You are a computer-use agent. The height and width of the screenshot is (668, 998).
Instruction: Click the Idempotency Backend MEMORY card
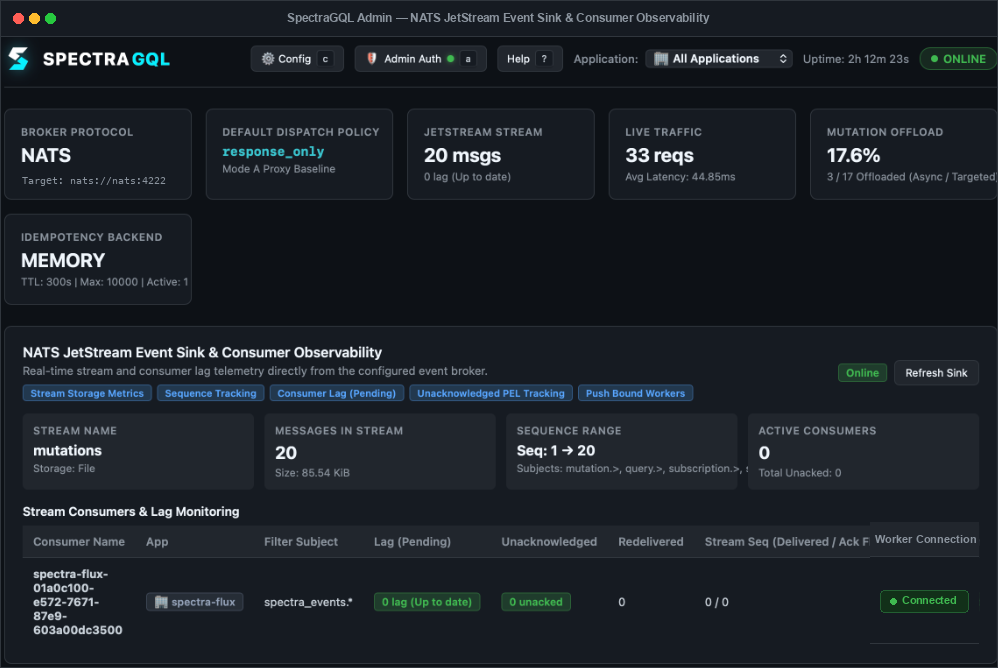(98, 259)
